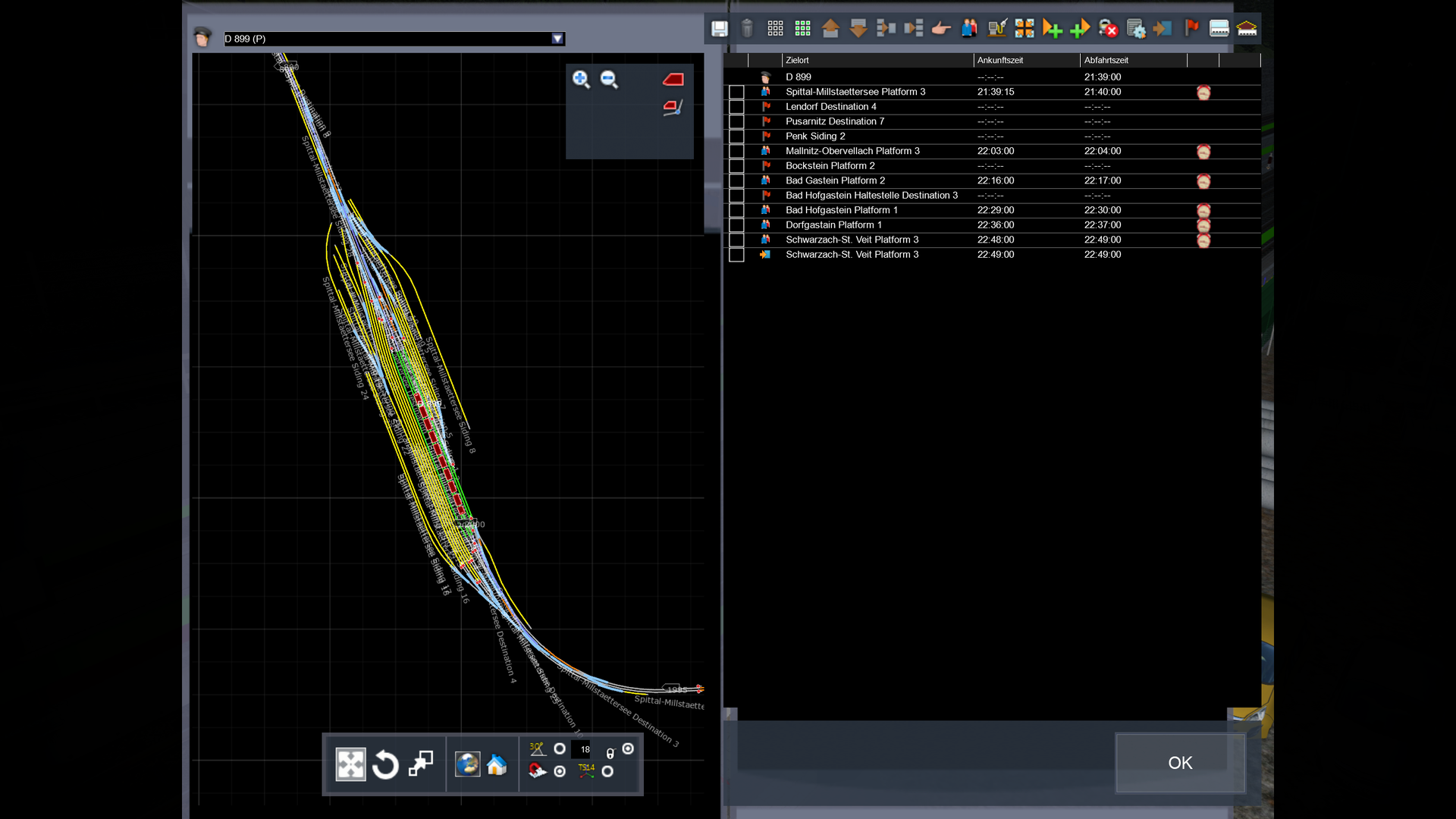Screen dimensions: 1456x819
Task: Add passenger pick-up instruction (people icon)
Action: [x=969, y=29]
